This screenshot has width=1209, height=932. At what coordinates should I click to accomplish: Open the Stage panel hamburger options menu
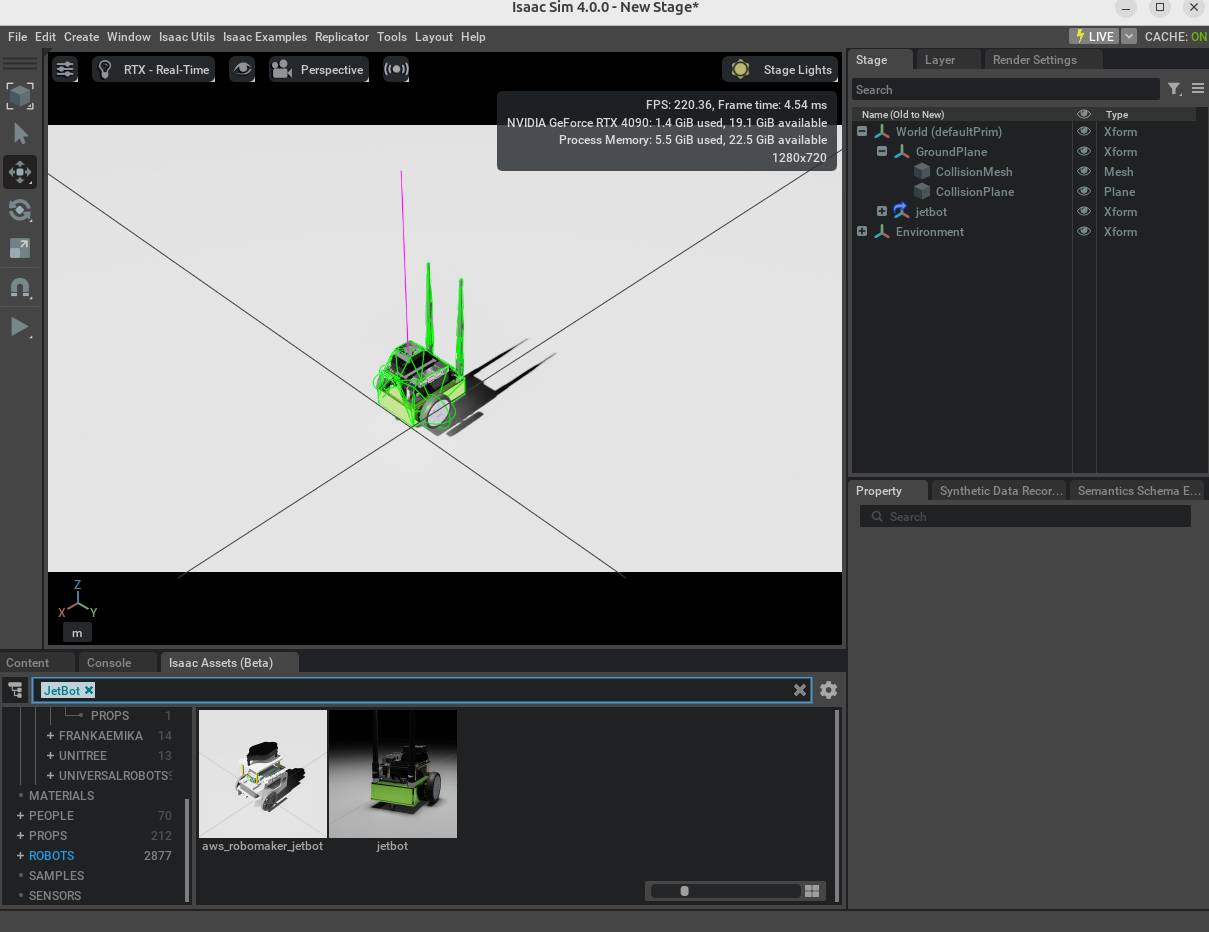coord(1198,89)
